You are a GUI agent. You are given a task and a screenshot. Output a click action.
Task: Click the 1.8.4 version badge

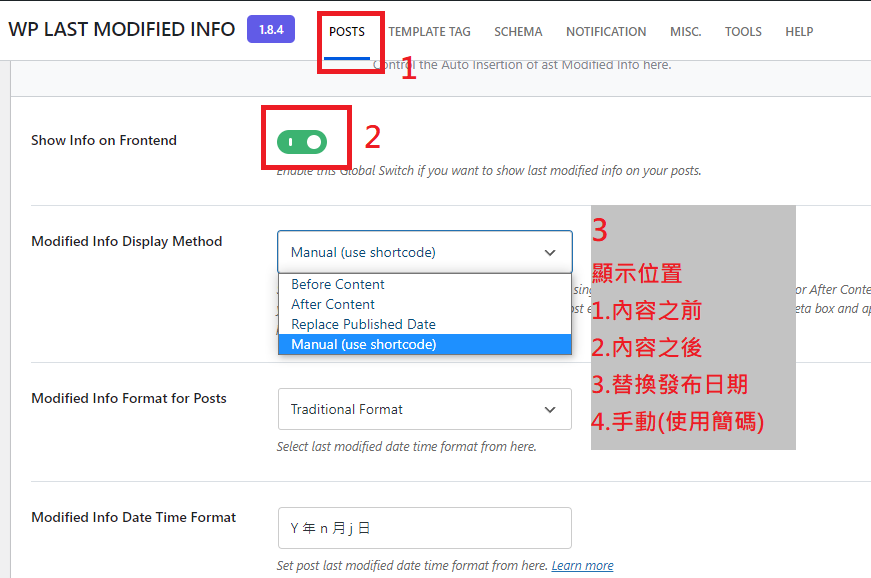click(271, 29)
